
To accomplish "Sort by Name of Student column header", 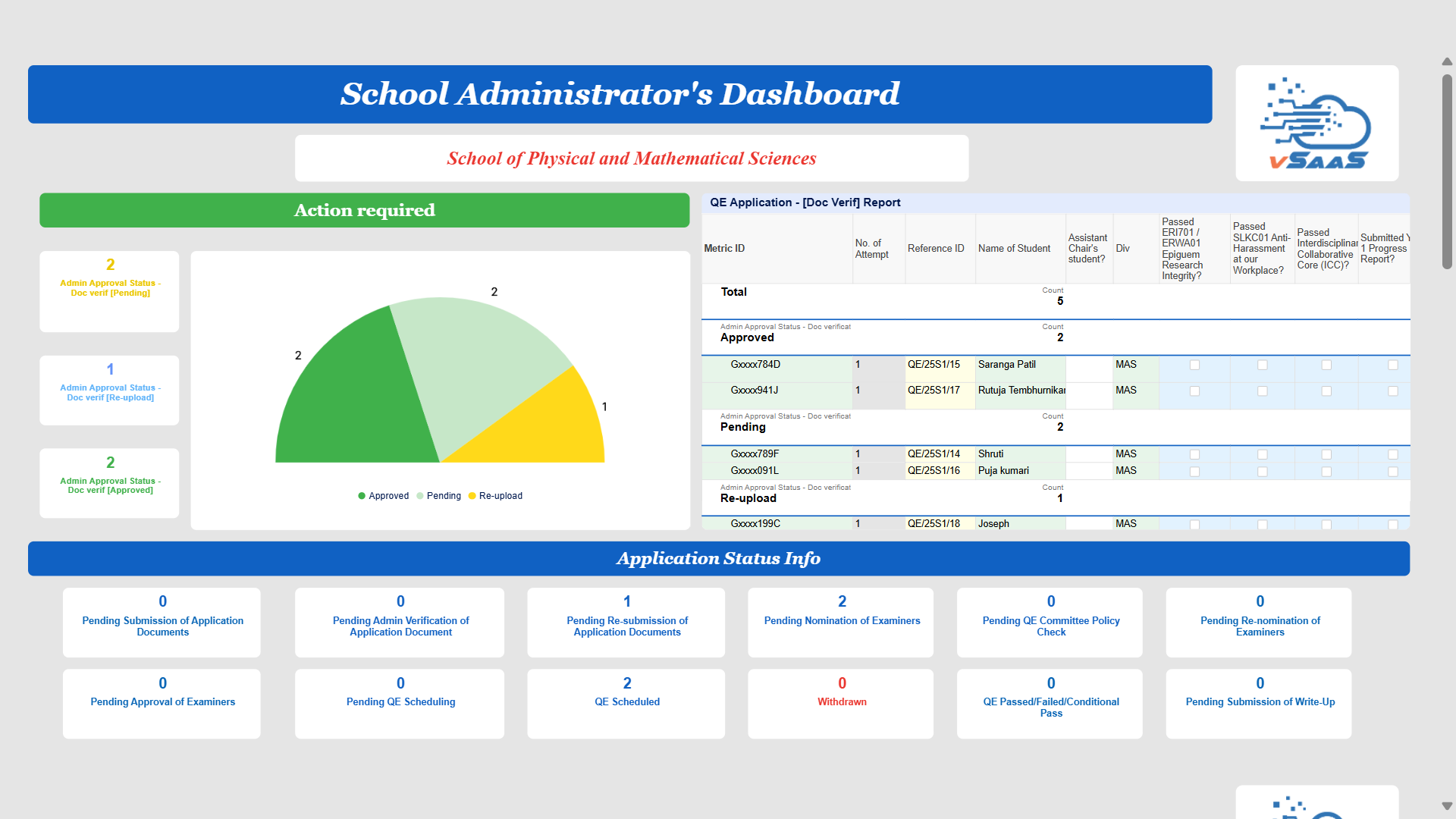I will pyautogui.click(x=1014, y=249).
